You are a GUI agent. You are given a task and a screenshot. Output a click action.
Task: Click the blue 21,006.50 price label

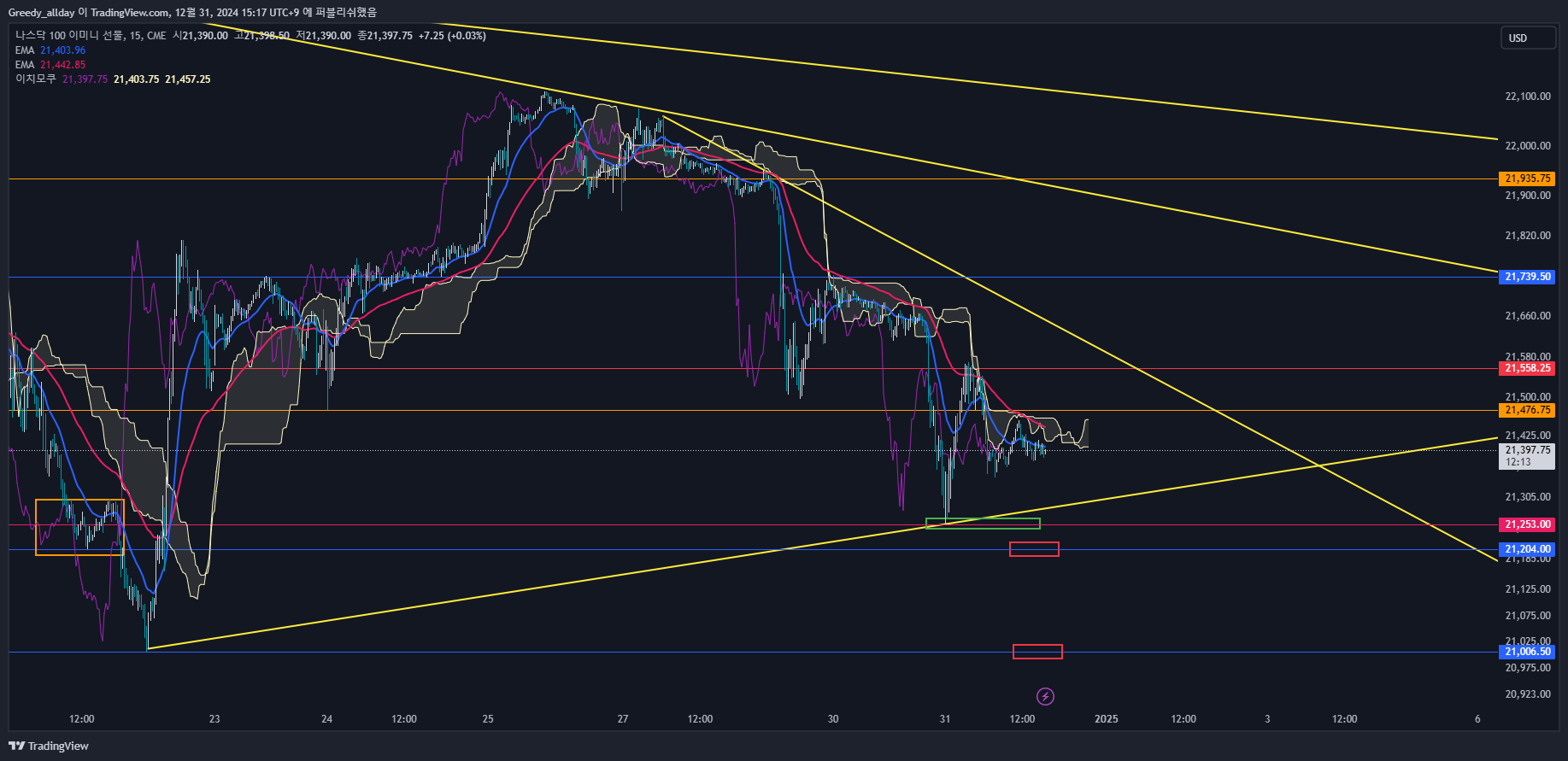[1527, 652]
